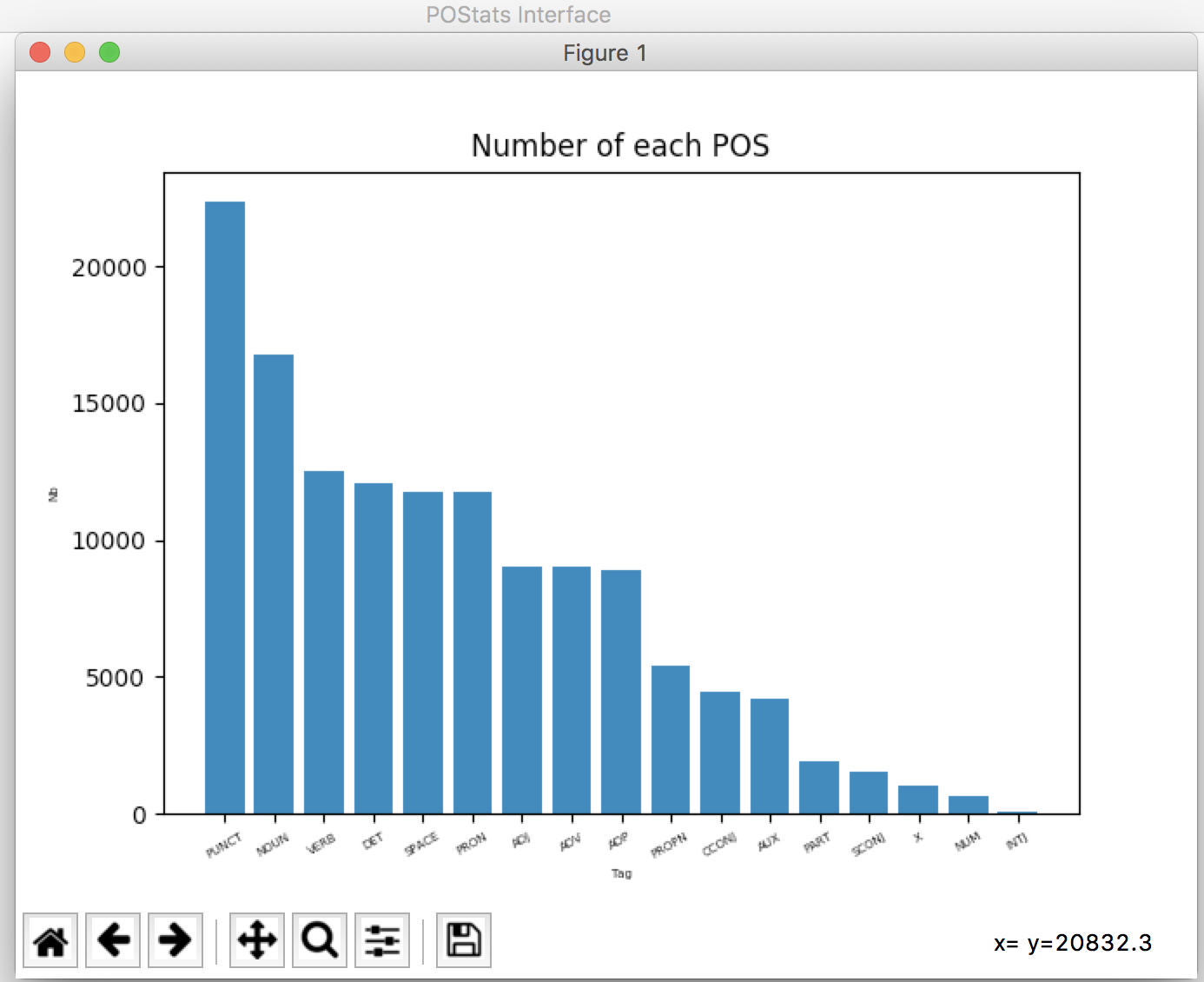Click the tallest bar labeled PUNCT
Image resolution: width=1204 pixels, height=982 pixels.
pyautogui.click(x=225, y=508)
